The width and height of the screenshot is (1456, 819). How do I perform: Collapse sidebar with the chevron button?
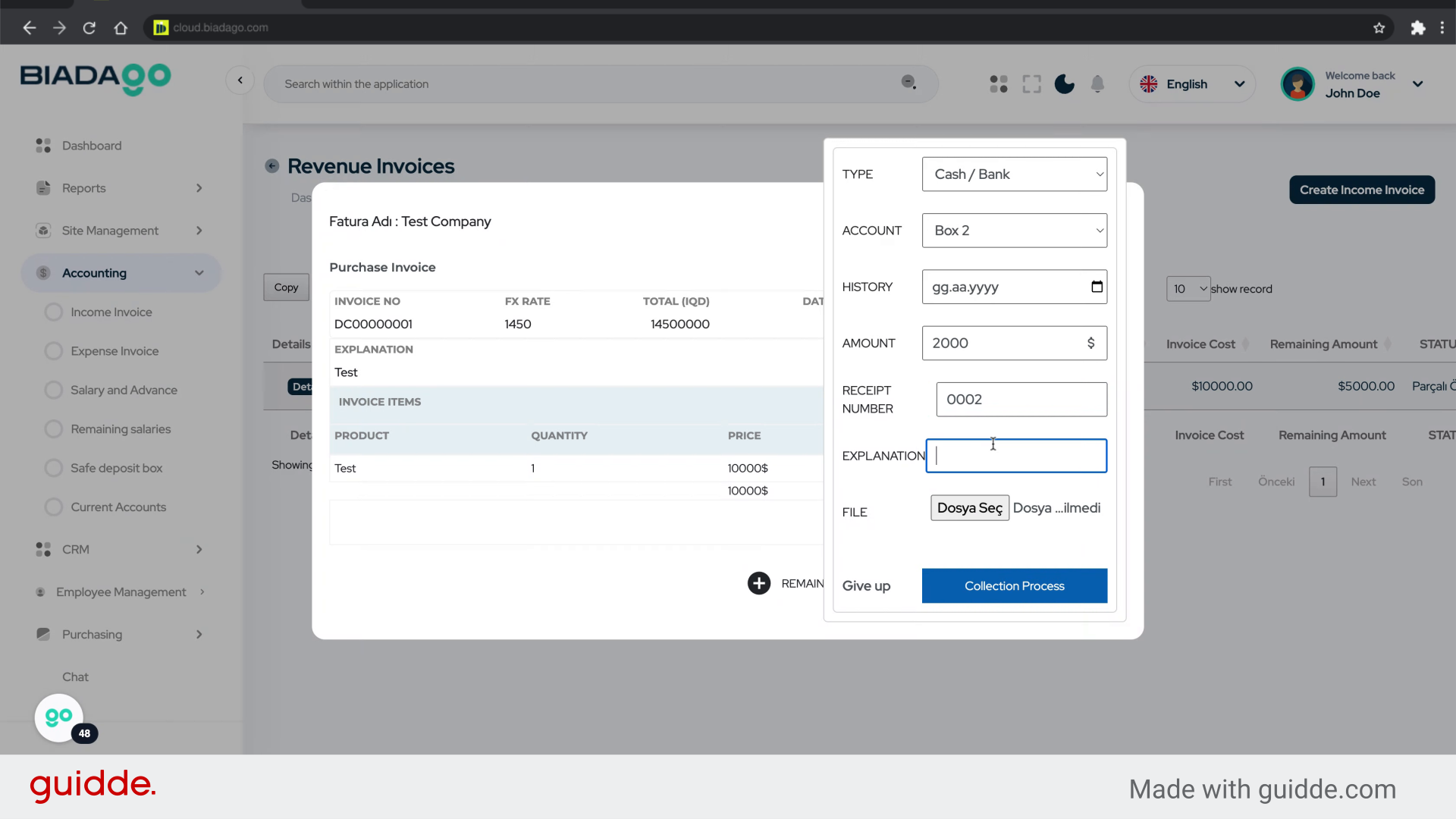(240, 80)
